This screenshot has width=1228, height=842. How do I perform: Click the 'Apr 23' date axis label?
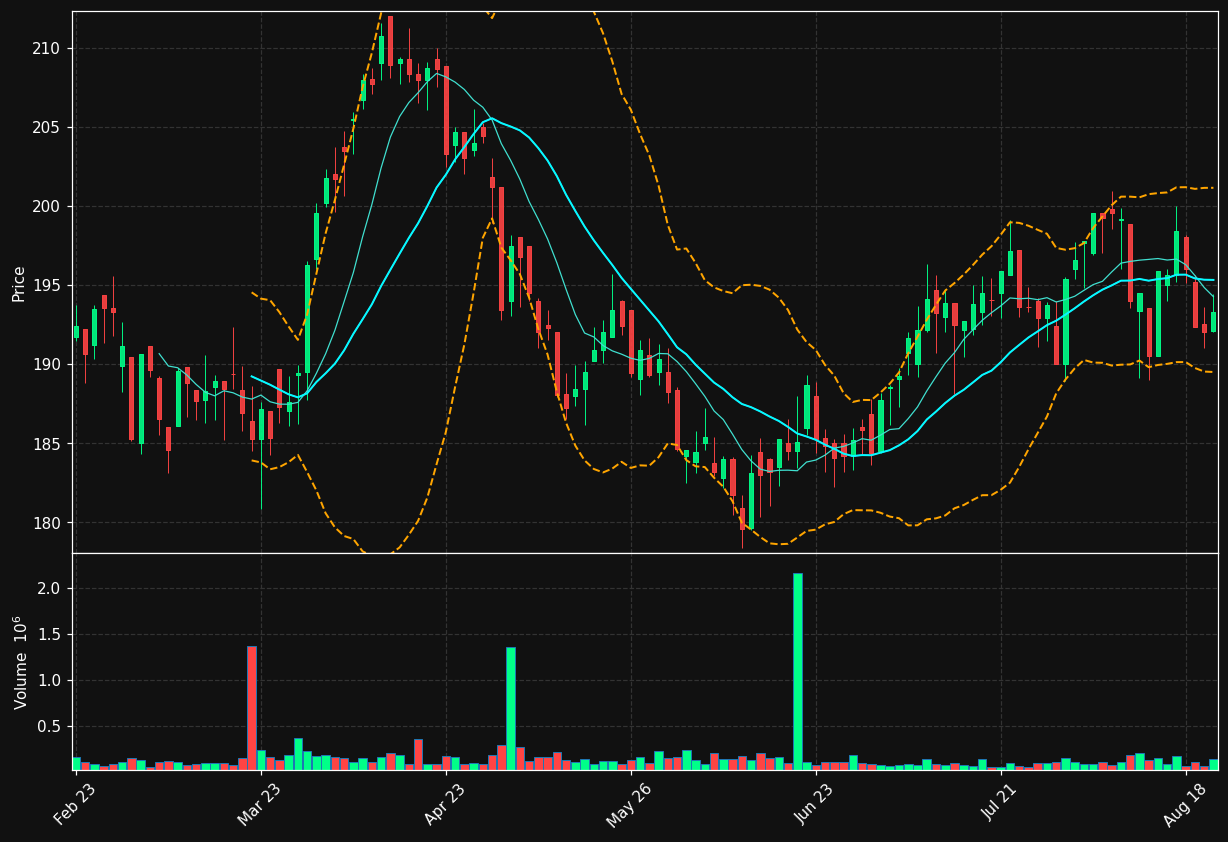(x=445, y=803)
